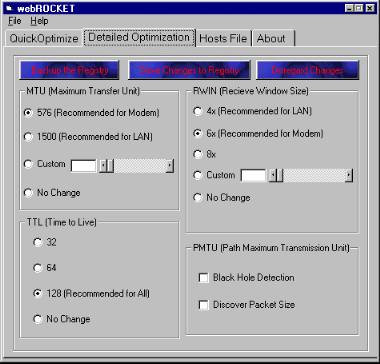Go to the About tab
The width and height of the screenshot is (380, 364).
pyautogui.click(x=273, y=38)
